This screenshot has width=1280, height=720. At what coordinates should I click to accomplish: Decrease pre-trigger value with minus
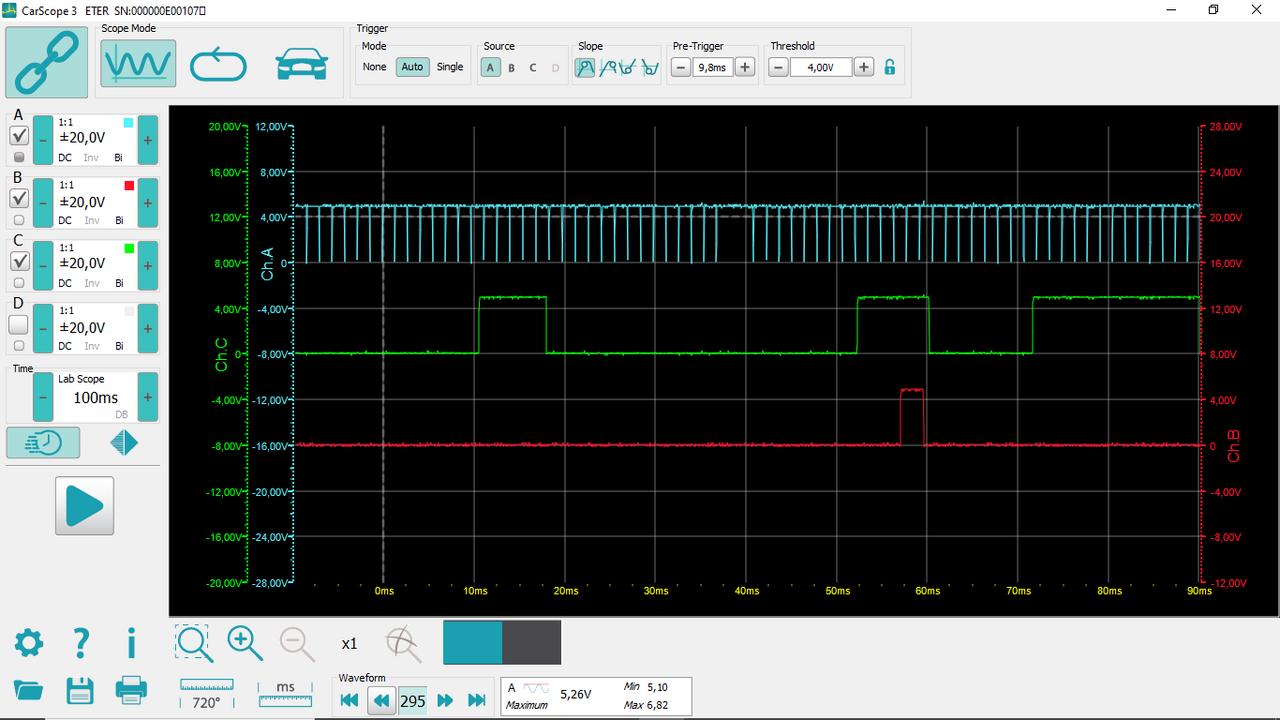coord(681,67)
